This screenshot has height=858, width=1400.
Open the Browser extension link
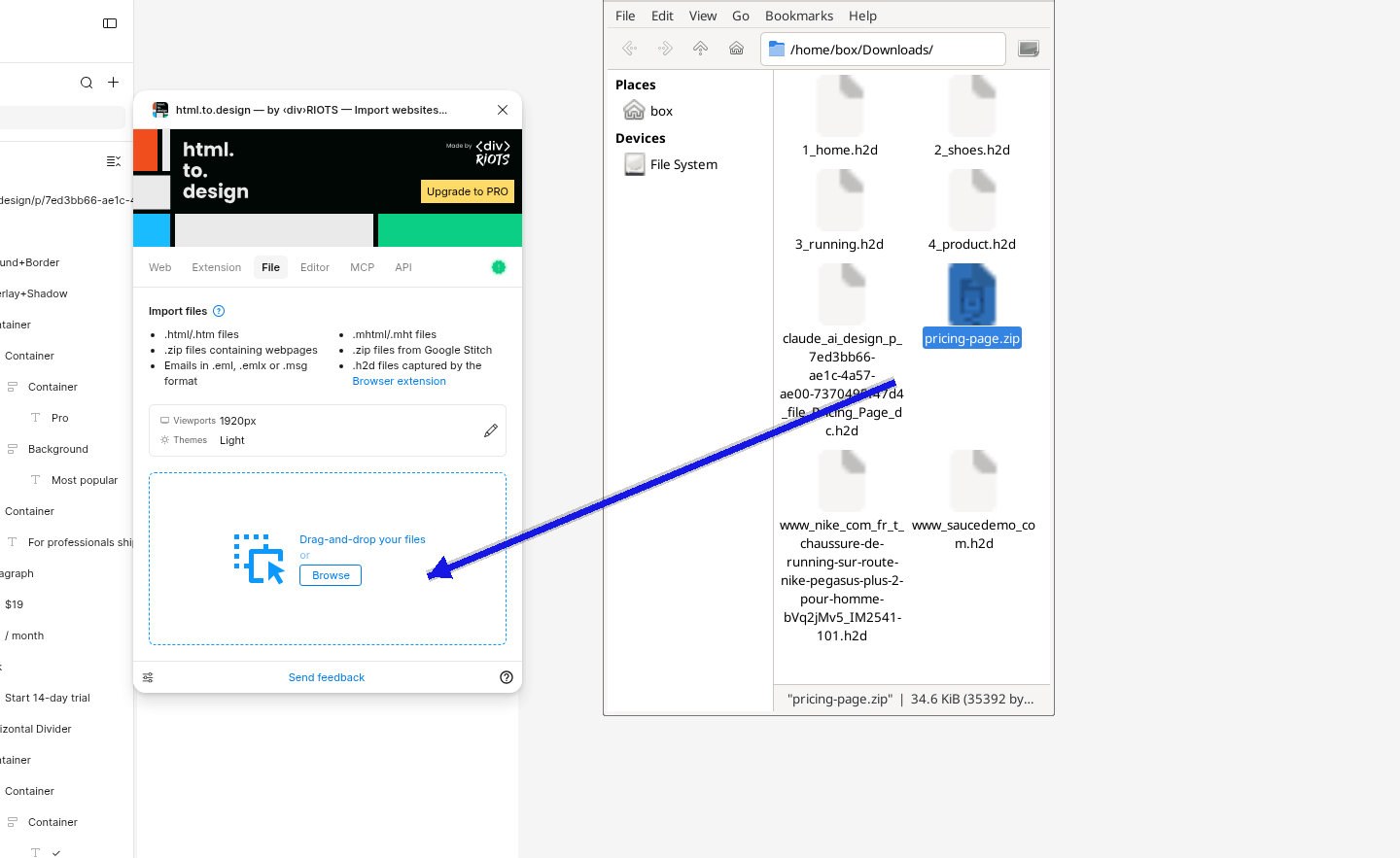tap(400, 381)
